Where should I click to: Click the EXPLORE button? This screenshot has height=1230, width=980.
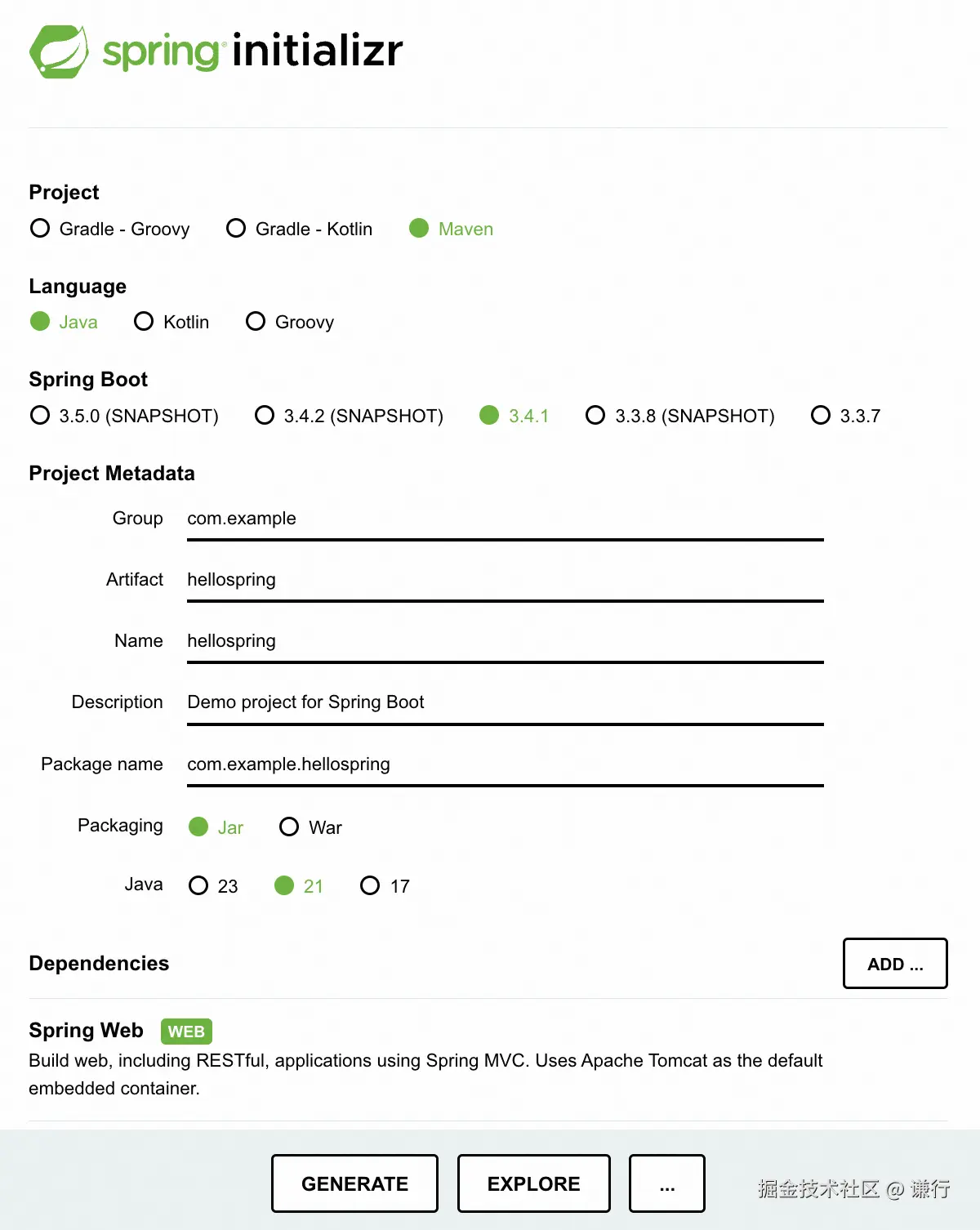[x=533, y=1183]
